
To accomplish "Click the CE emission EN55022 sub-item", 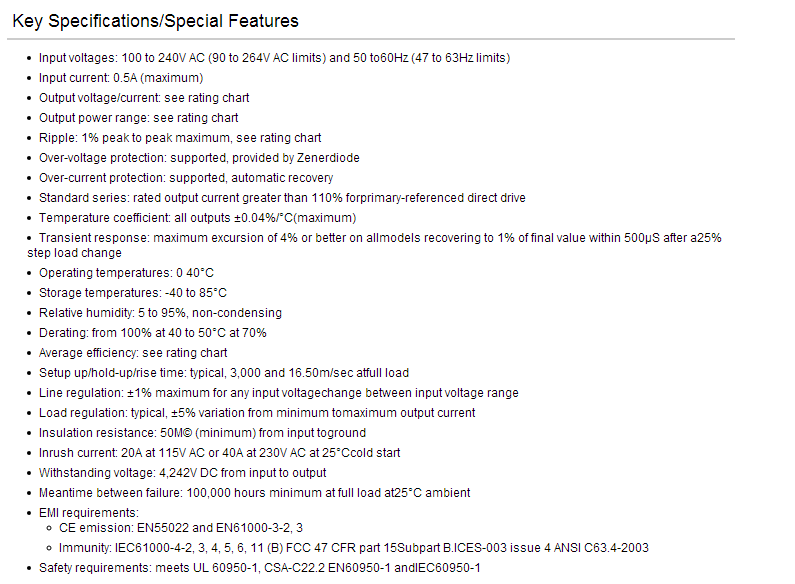I will click(x=180, y=528).
